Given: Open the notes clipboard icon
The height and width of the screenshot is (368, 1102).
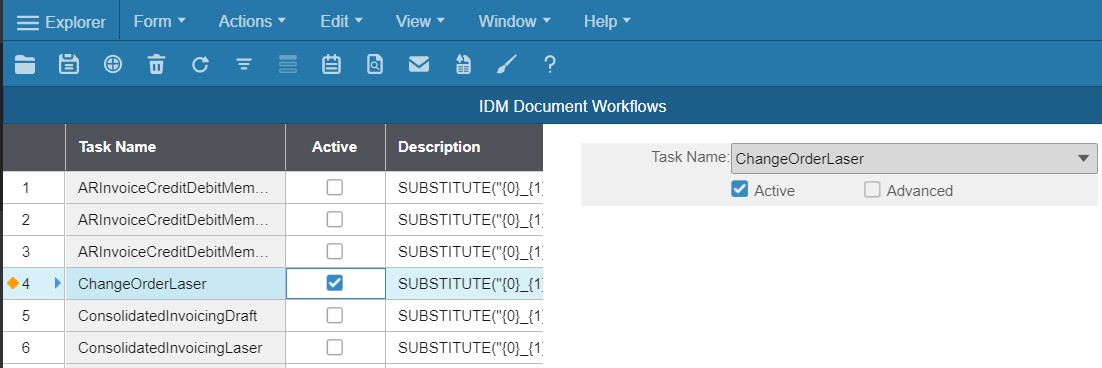Looking at the screenshot, I should tap(331, 65).
